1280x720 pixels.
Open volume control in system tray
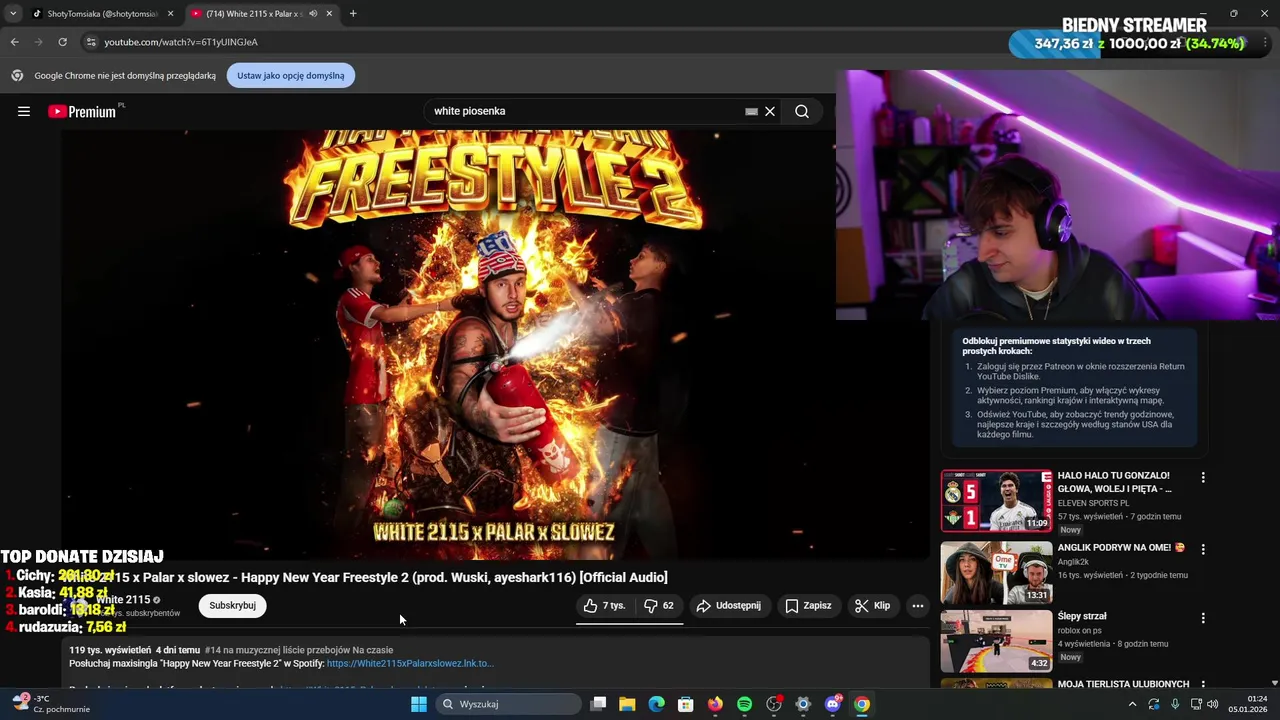pos(1213,704)
